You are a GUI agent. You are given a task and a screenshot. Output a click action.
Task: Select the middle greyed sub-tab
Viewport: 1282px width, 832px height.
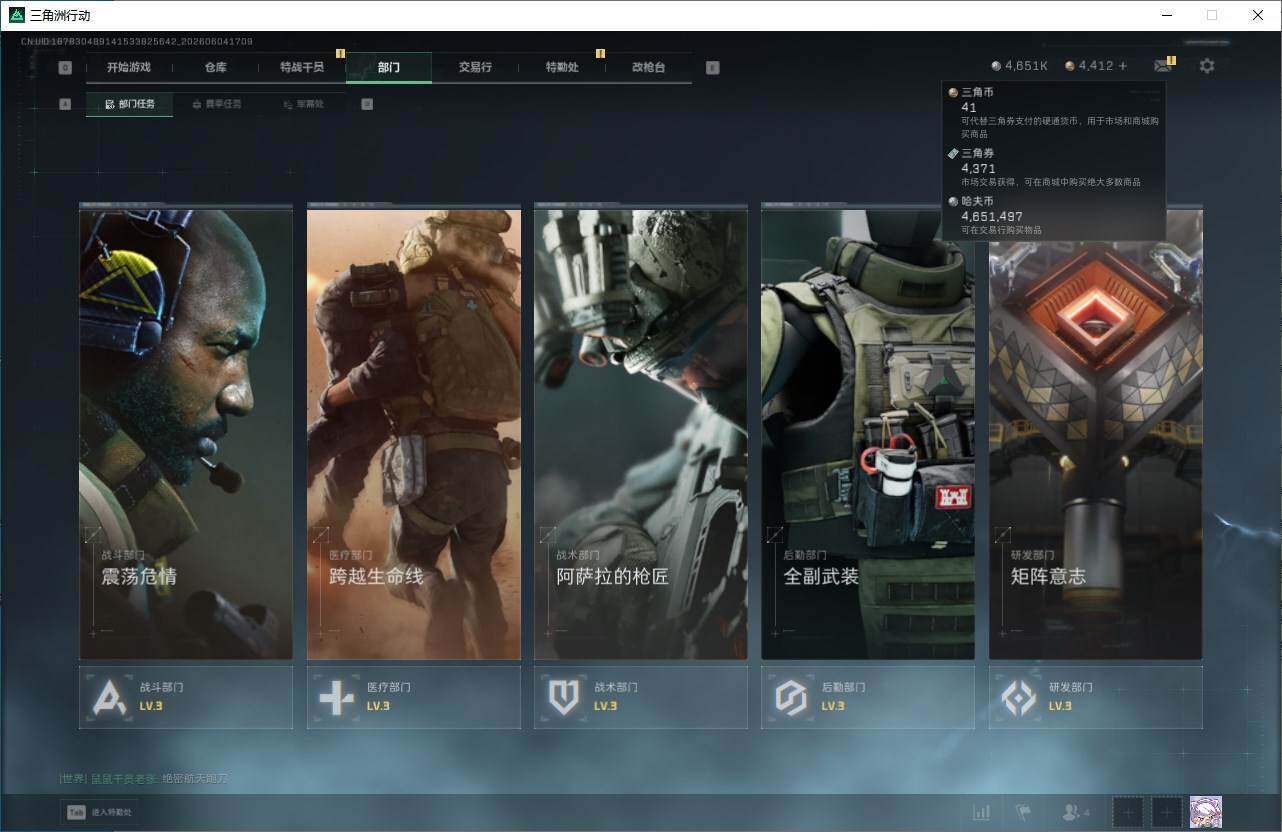coord(216,104)
